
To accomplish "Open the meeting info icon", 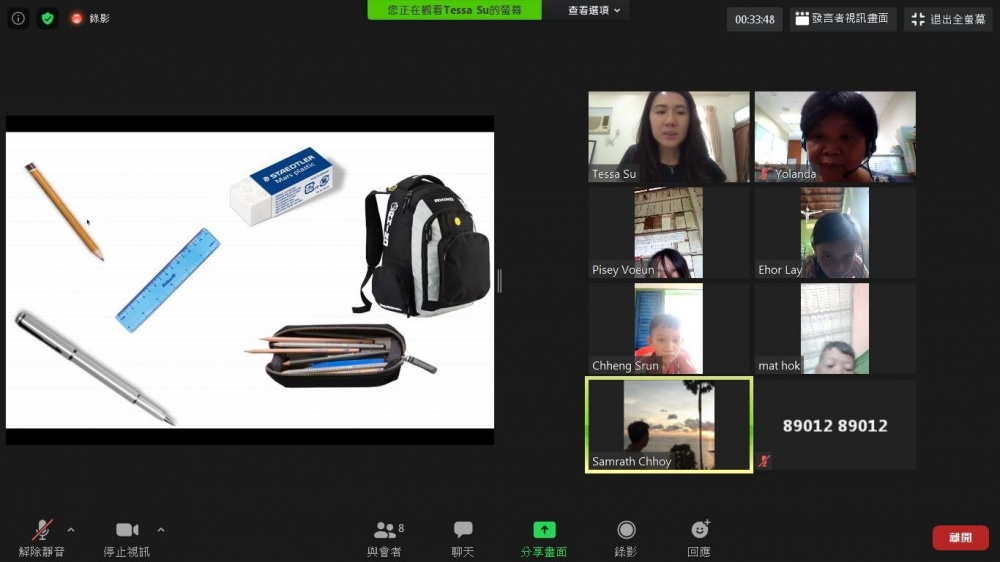I will coord(18,18).
